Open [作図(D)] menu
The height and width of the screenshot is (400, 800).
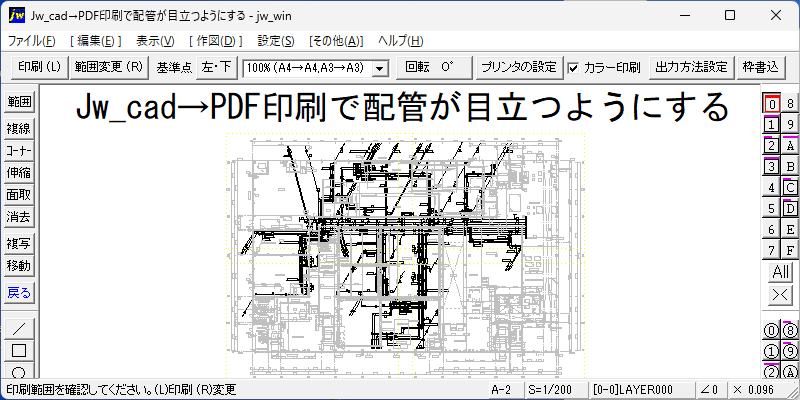215,41
